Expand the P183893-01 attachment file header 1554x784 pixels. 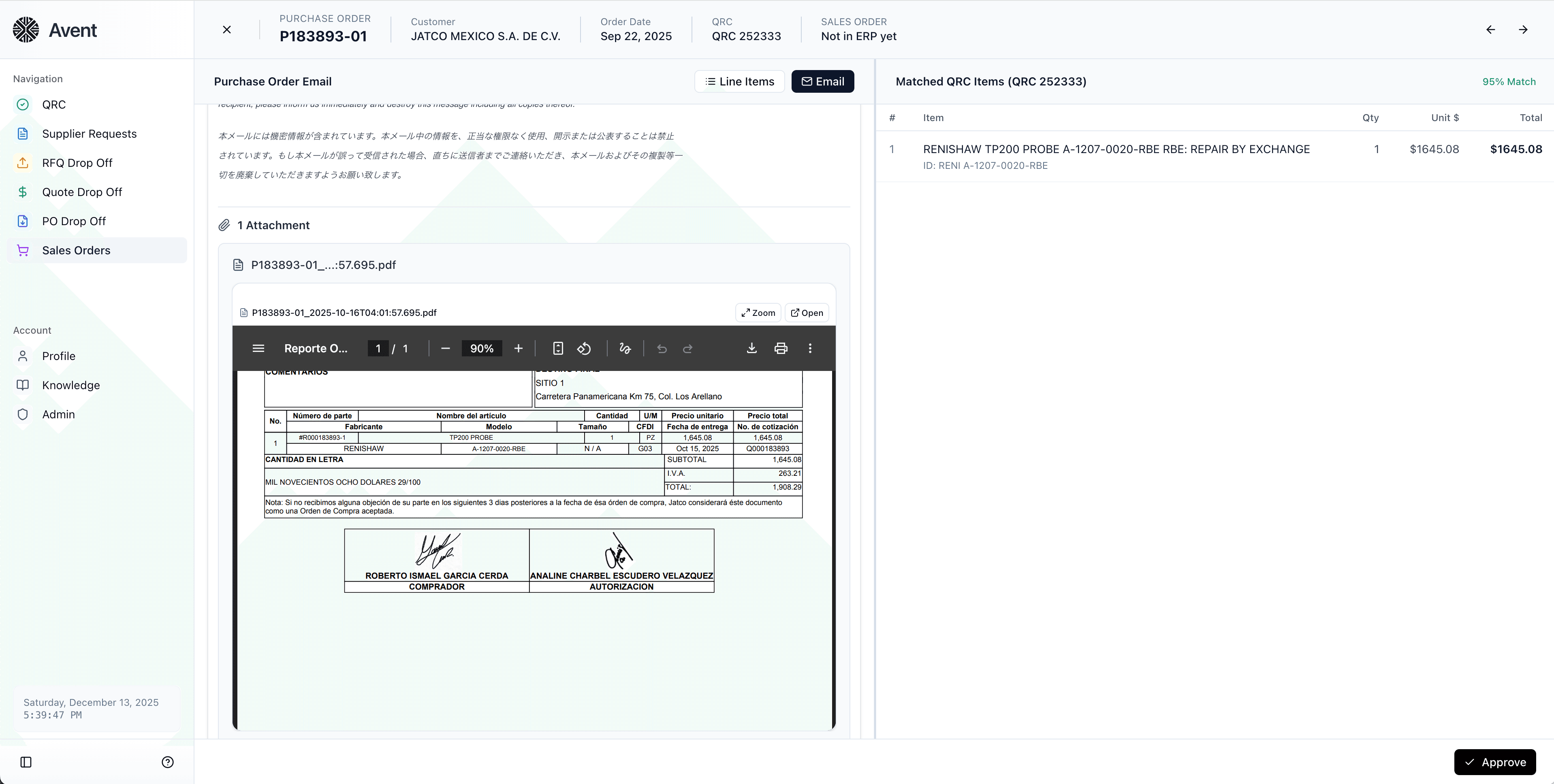coord(323,265)
